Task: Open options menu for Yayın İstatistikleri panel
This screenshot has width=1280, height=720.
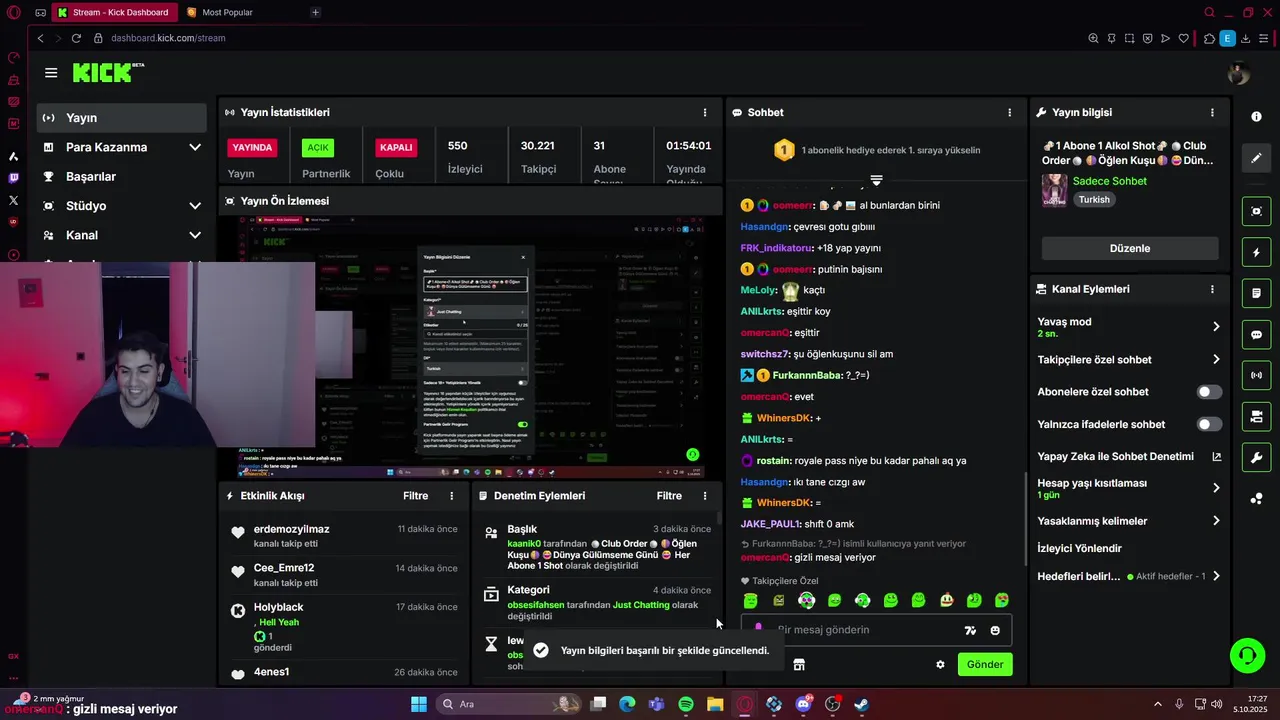Action: point(705,113)
